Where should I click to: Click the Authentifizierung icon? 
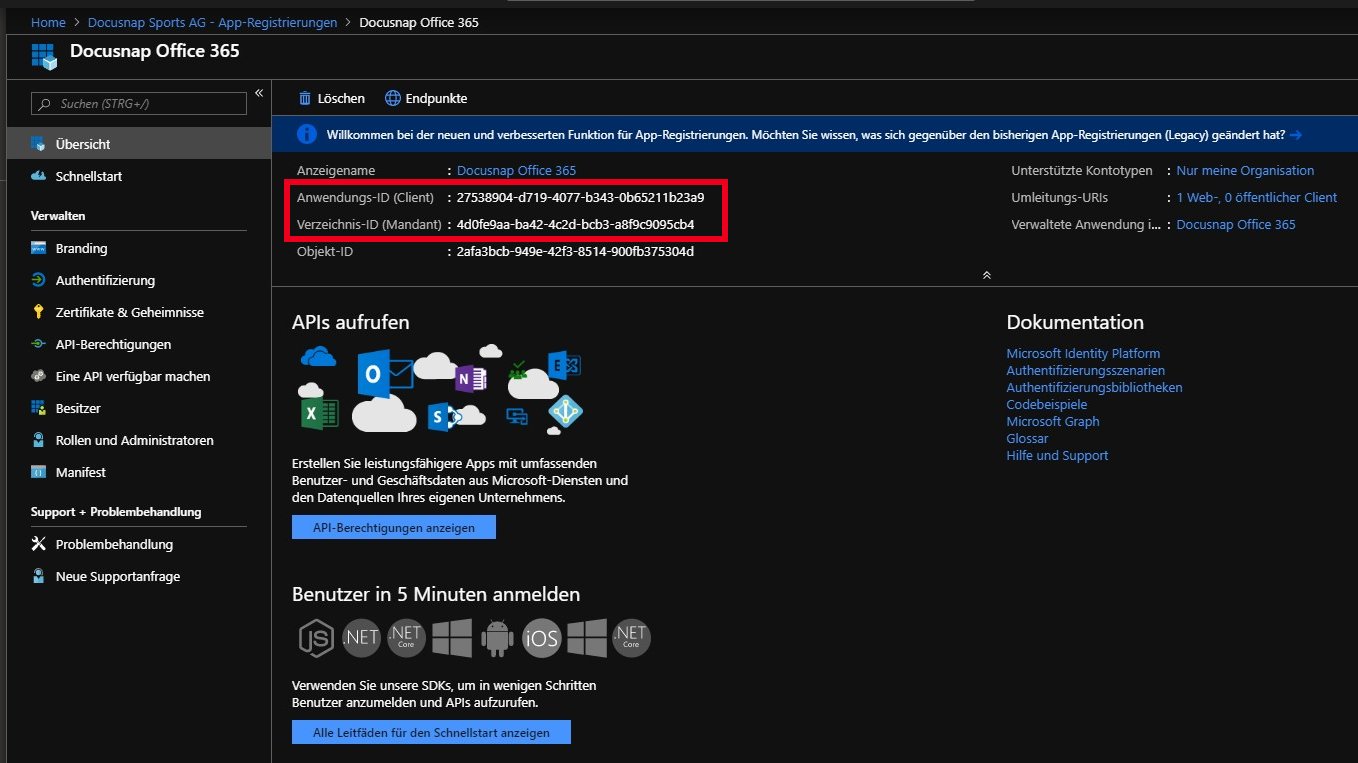pos(39,280)
